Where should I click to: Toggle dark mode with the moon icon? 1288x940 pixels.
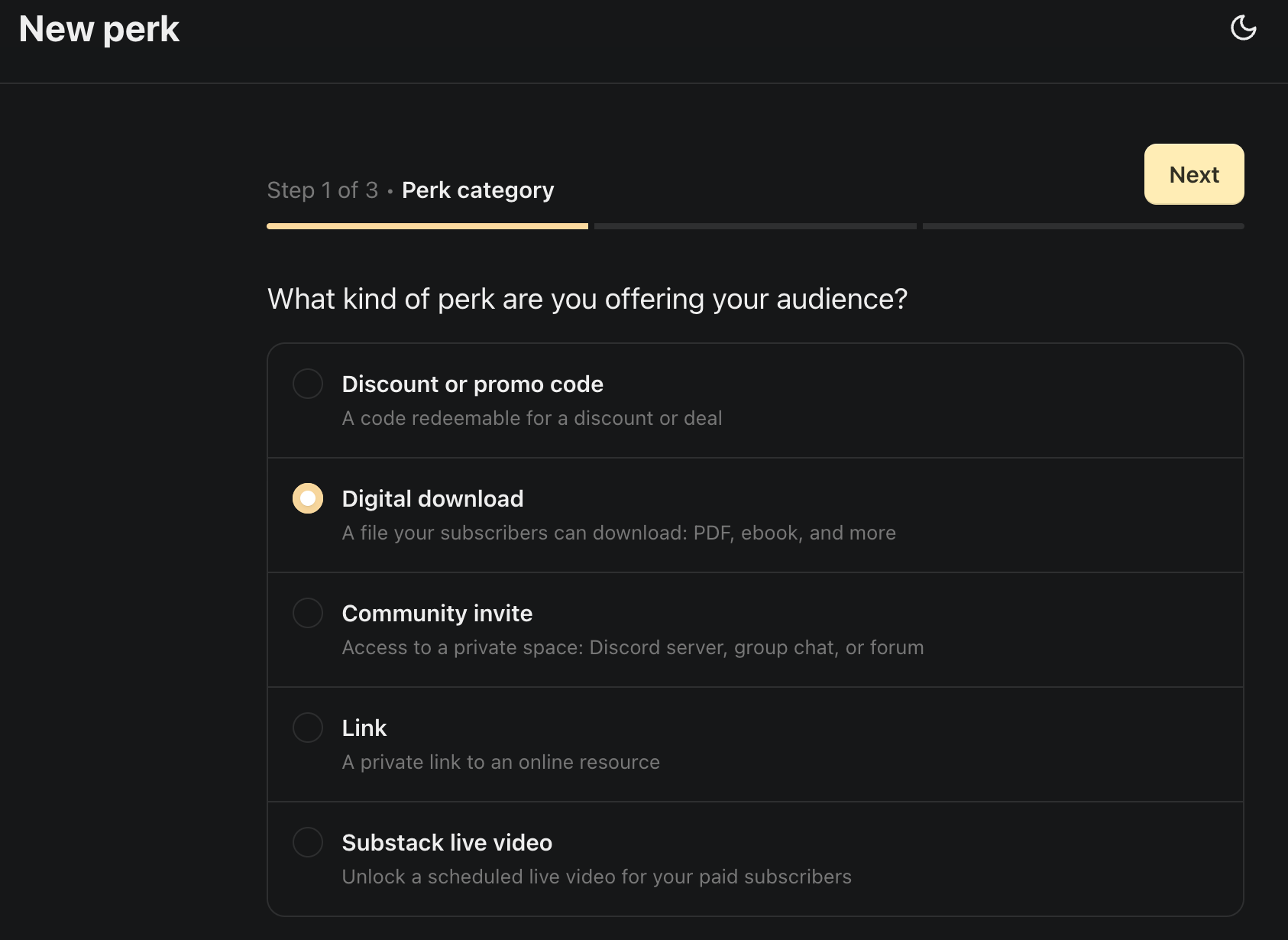(1243, 28)
